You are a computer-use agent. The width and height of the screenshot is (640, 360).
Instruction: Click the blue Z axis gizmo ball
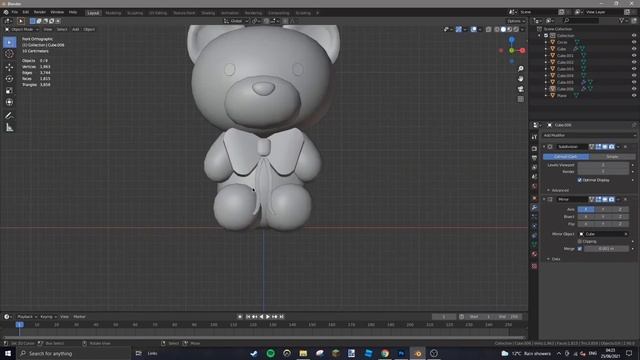tap(512, 40)
